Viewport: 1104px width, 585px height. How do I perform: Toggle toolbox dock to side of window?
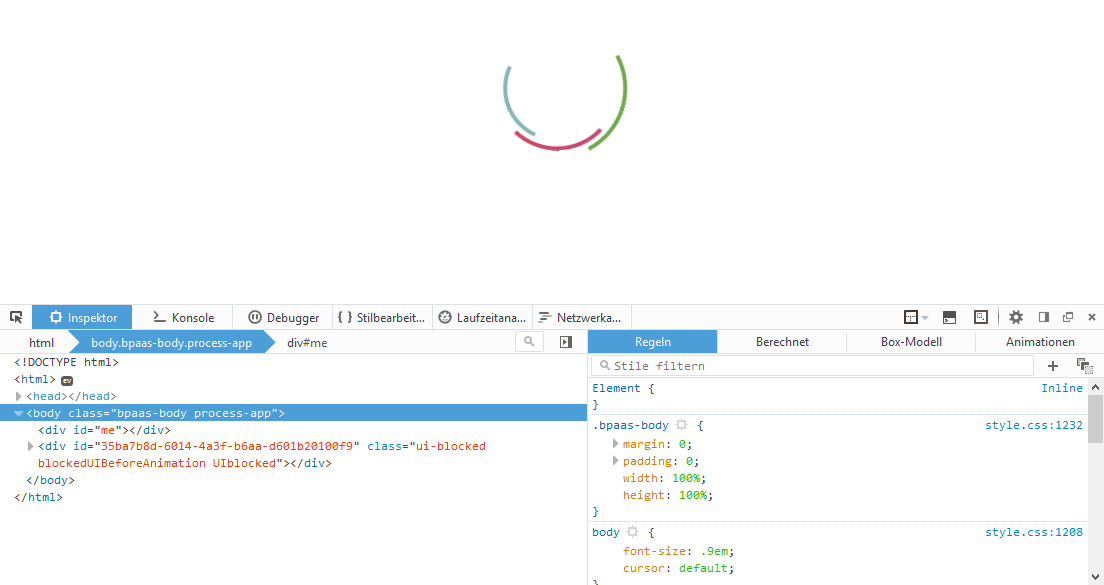[1043, 317]
